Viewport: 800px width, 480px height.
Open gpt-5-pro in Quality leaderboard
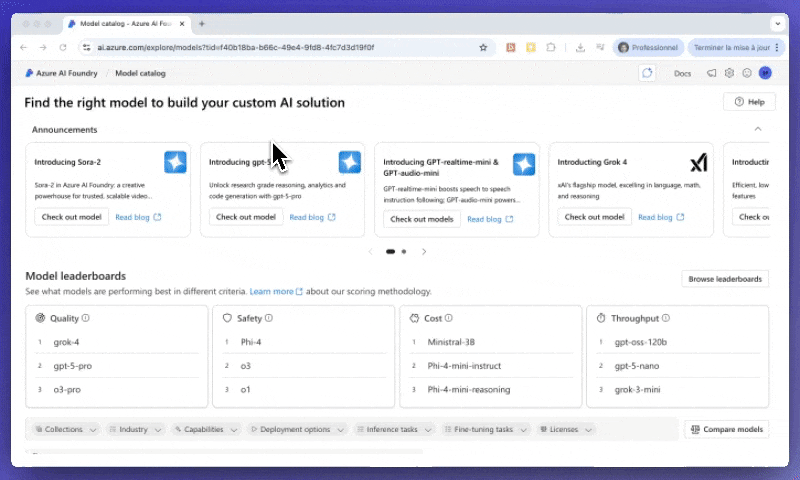(72, 366)
